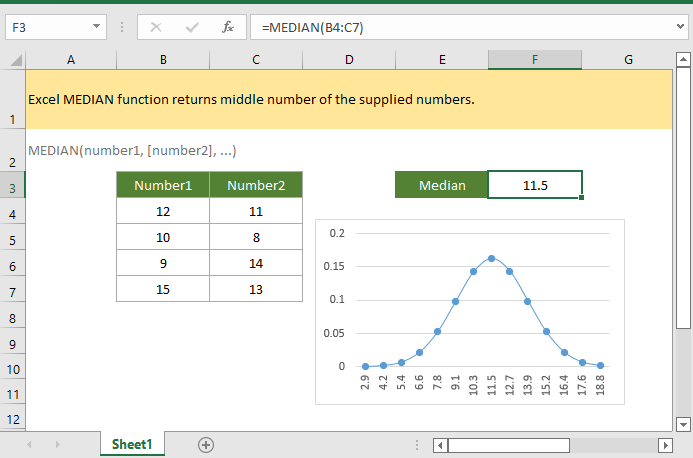The image size is (693, 458).
Task: Click the previous sheet navigation arrow
Action: point(29,444)
